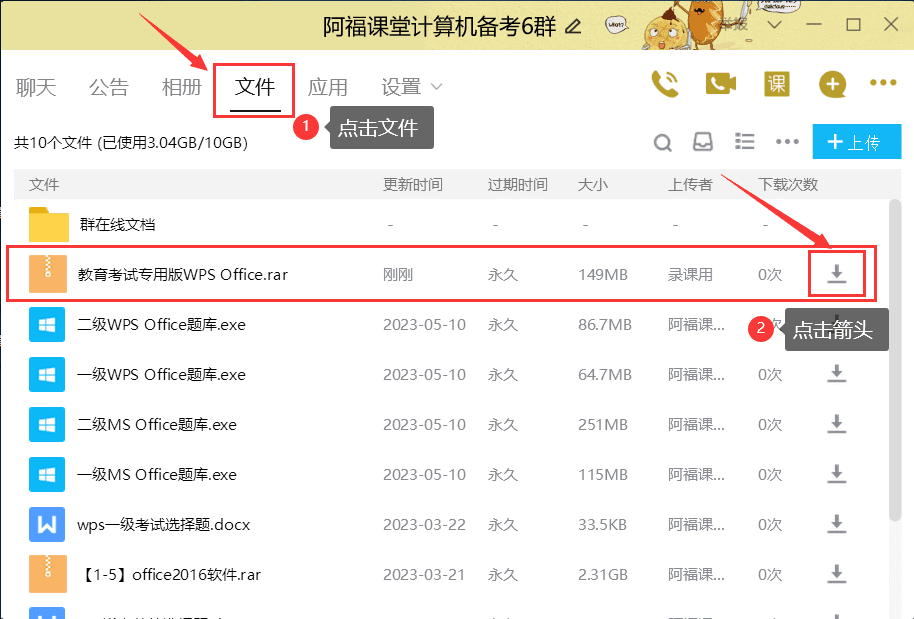Viewport: 914px width, 619px height.
Task: Download 二级WPS Office题库.exe
Action: 836,325
